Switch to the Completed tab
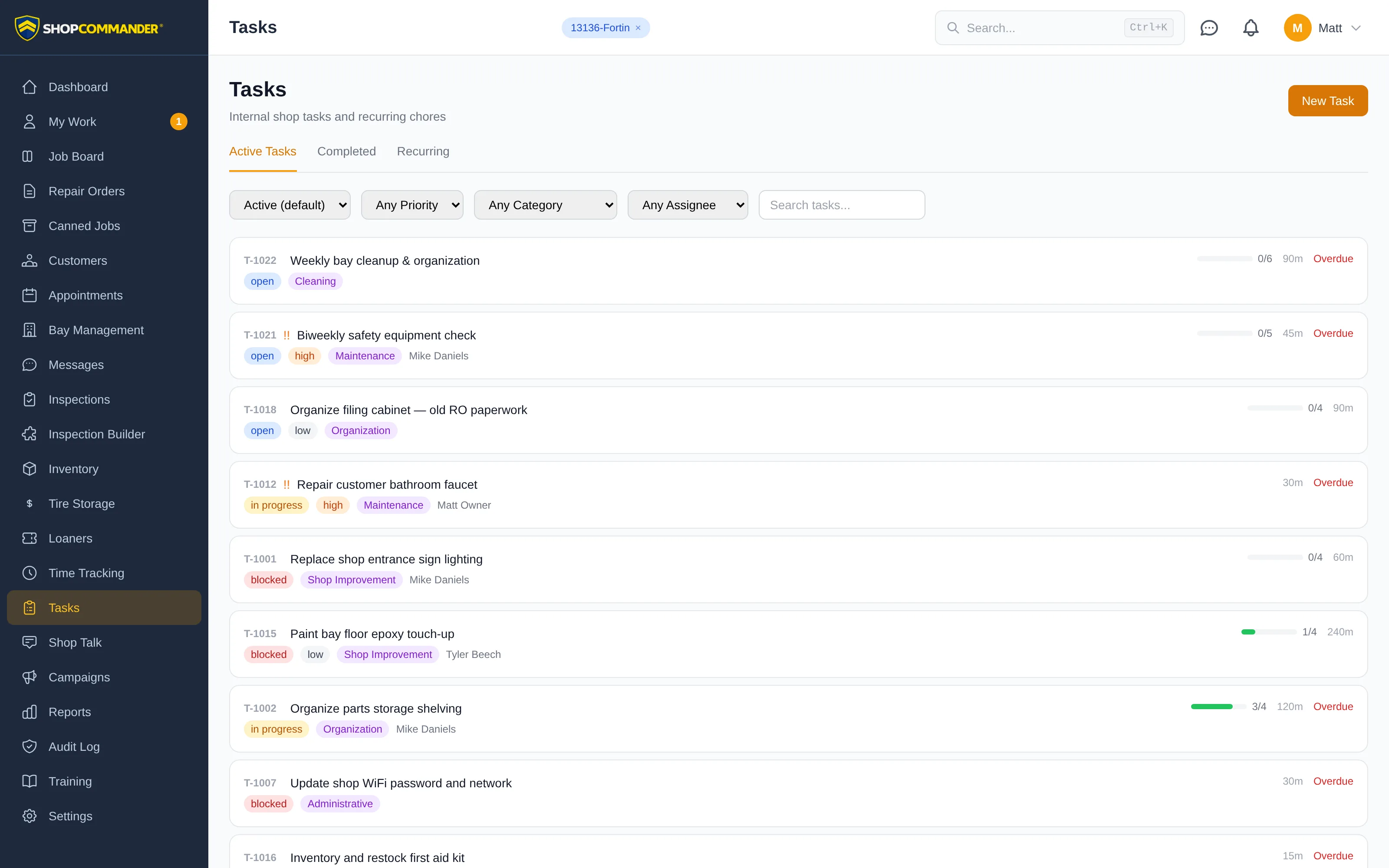The width and height of the screenshot is (1389, 868). point(347,151)
